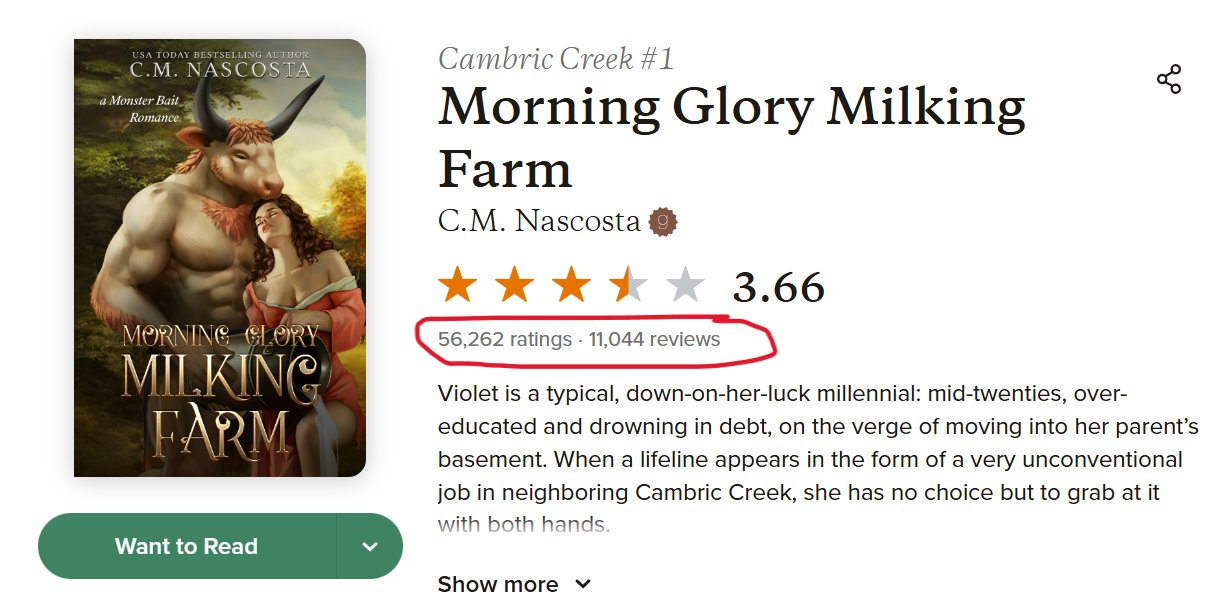Image resolution: width=1220 pixels, height=598 pixels.
Task: Click the share icon
Action: click(1169, 80)
